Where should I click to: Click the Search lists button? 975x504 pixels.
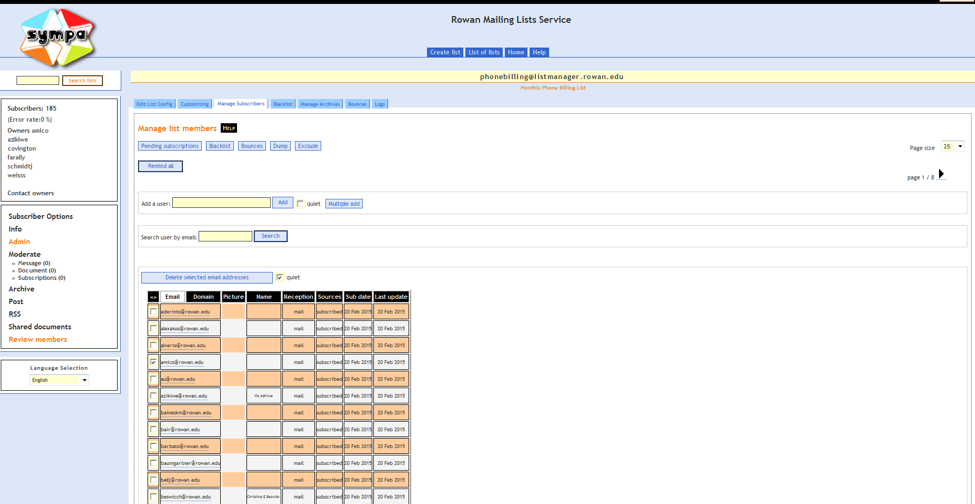coord(83,81)
